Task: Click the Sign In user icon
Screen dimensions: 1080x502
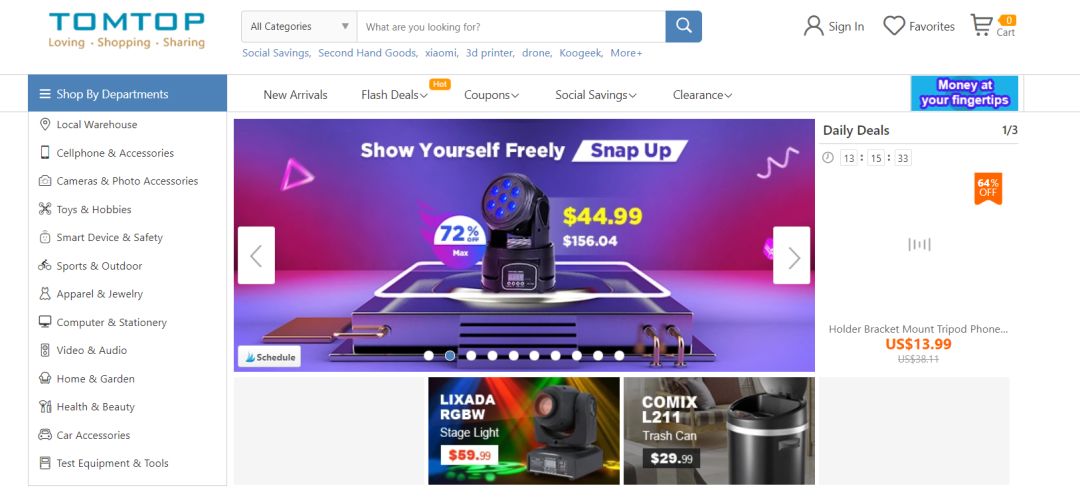Action: pos(813,26)
